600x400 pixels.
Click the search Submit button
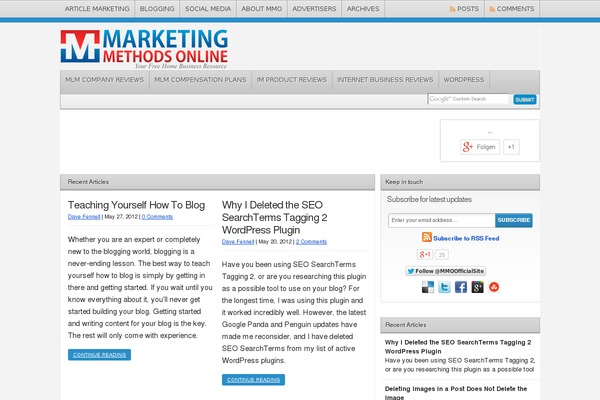525,100
